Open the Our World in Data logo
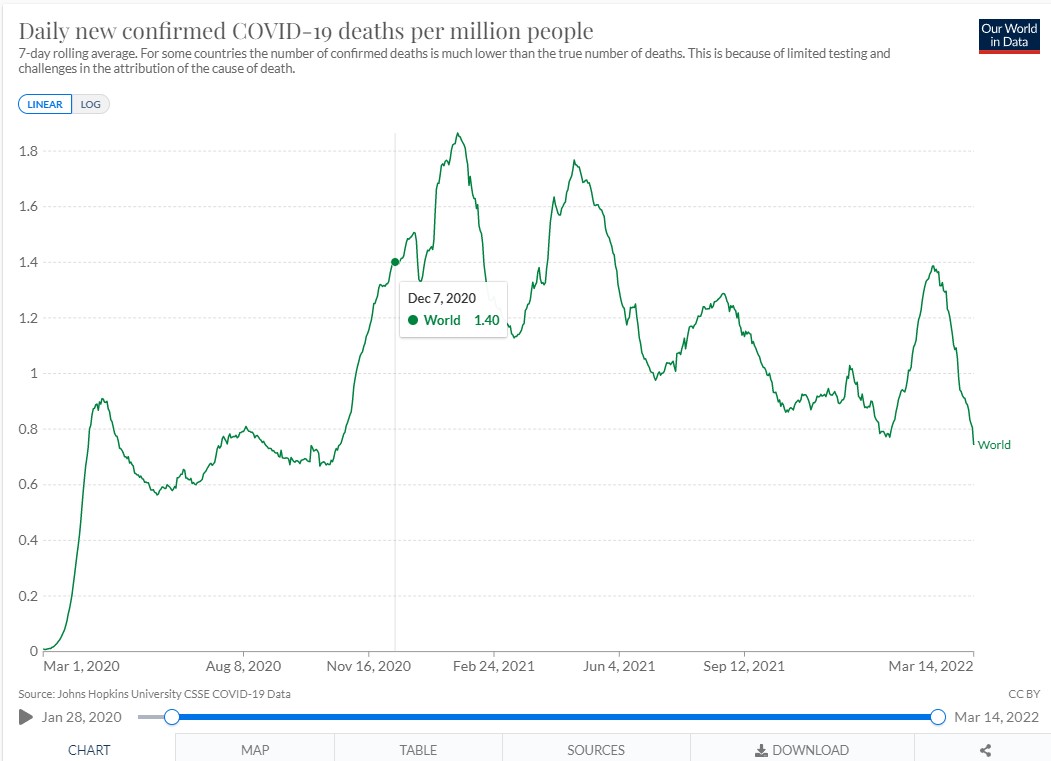The image size is (1051, 761). 1009,36
